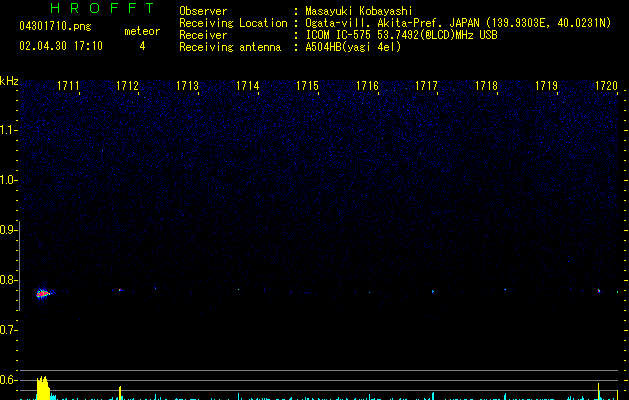Click the yellow power spike under 1712

[x=120, y=393]
